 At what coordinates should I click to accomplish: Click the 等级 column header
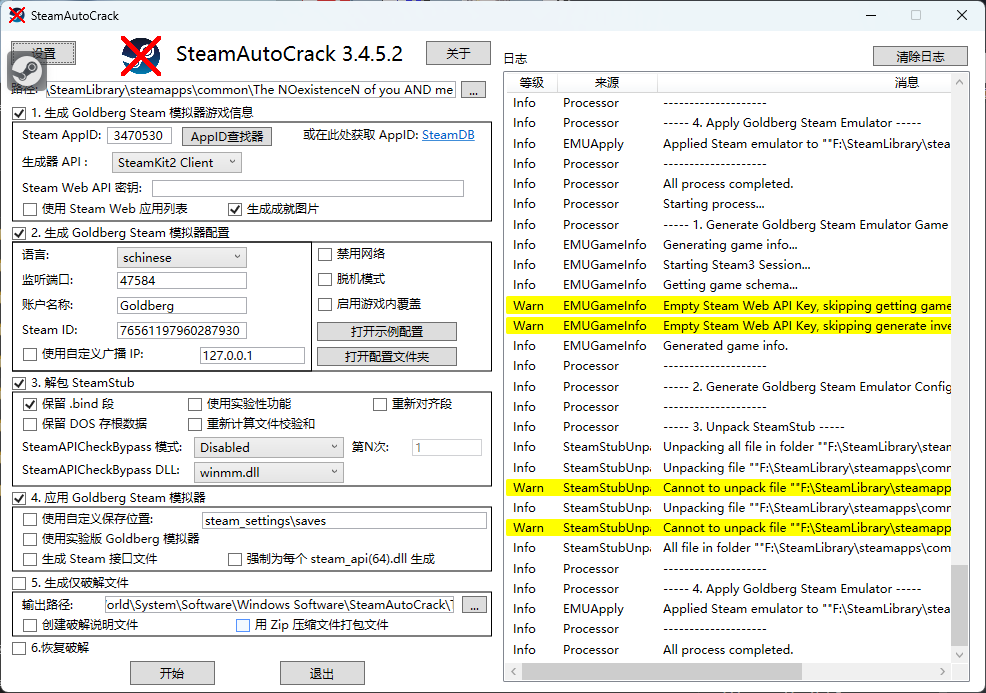[x=531, y=83]
